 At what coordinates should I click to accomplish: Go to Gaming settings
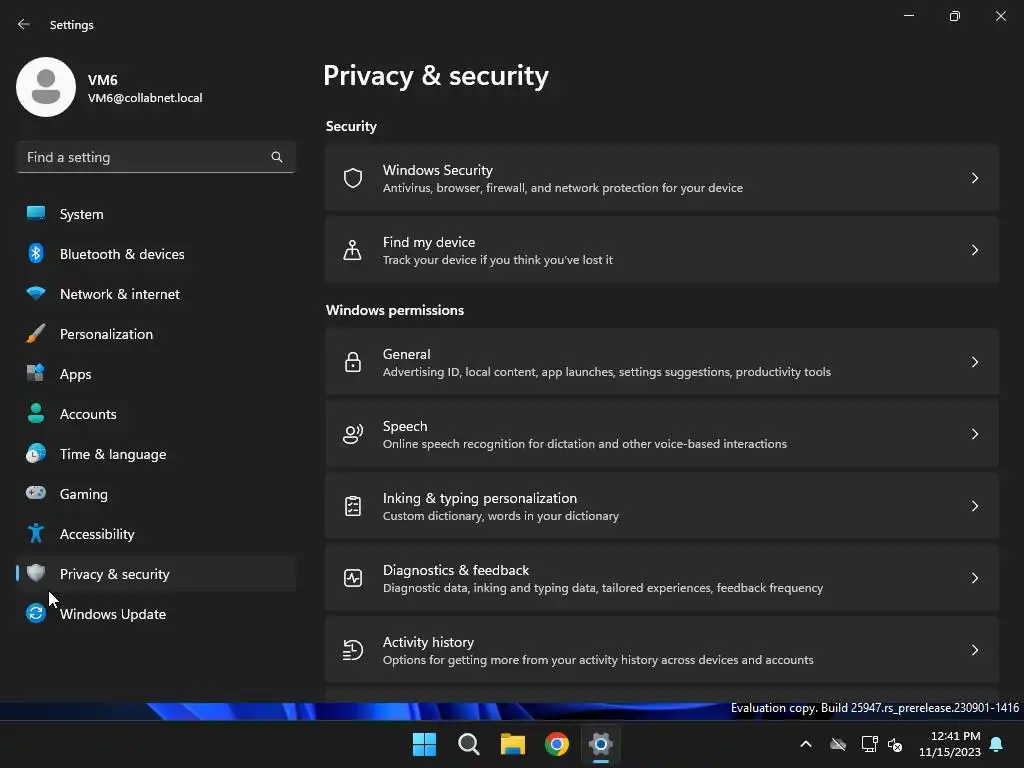click(x=156, y=493)
